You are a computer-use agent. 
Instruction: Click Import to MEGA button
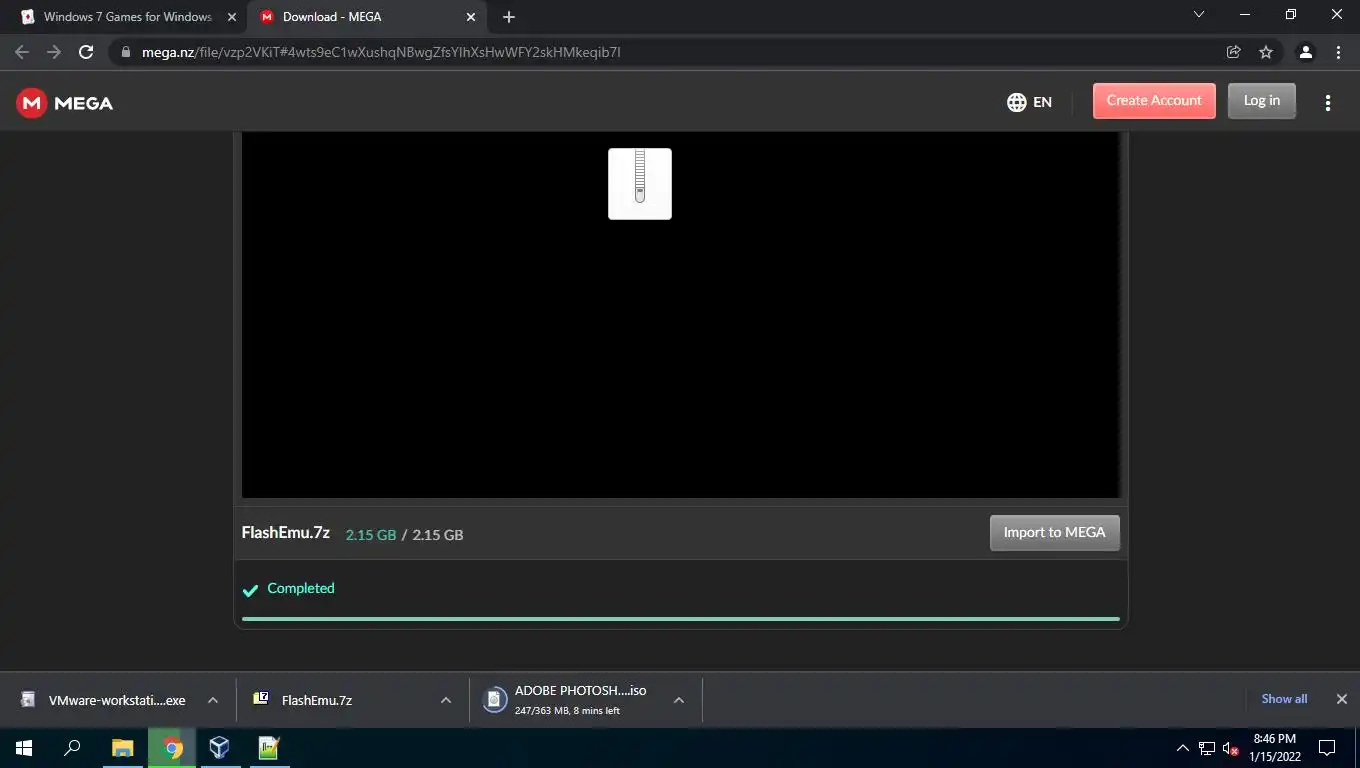pos(1055,533)
